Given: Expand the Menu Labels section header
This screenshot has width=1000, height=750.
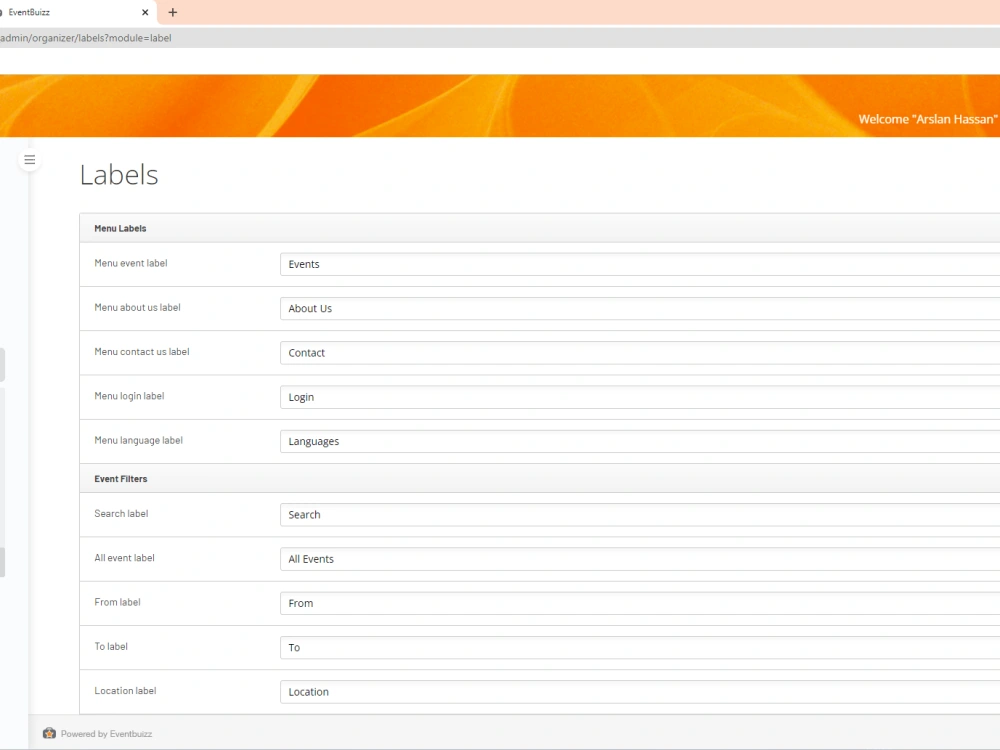Looking at the screenshot, I should (x=120, y=228).
